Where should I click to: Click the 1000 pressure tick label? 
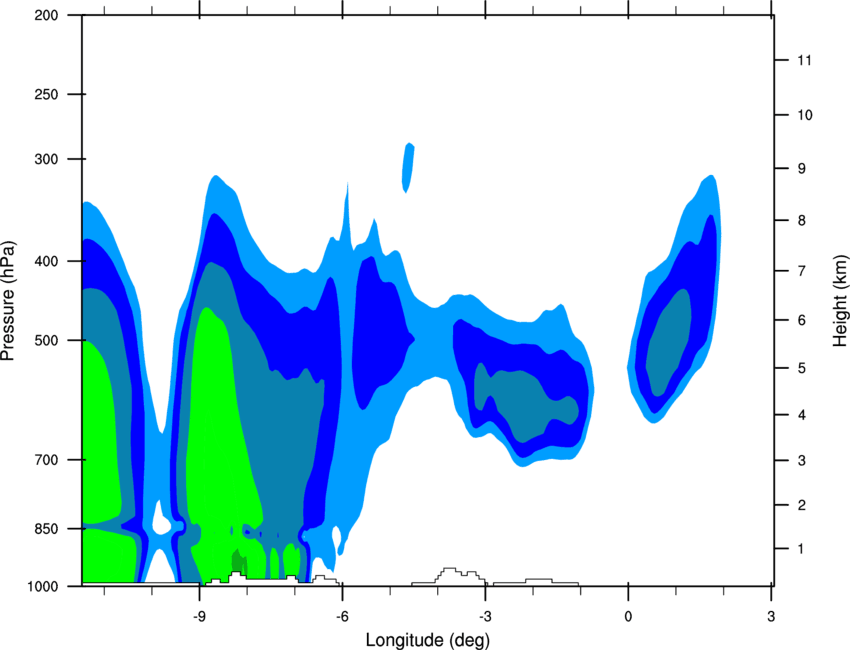point(43,587)
